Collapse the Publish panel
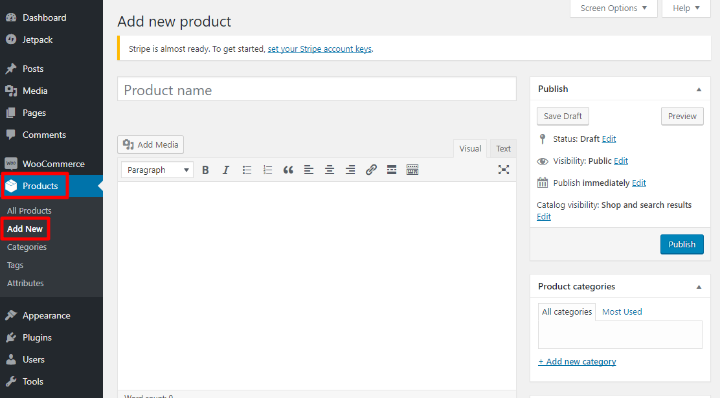 click(x=698, y=90)
